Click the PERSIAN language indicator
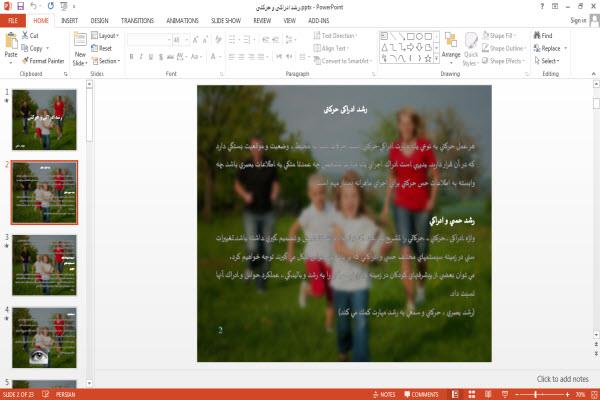This screenshot has height=400, width=600. [x=65, y=394]
